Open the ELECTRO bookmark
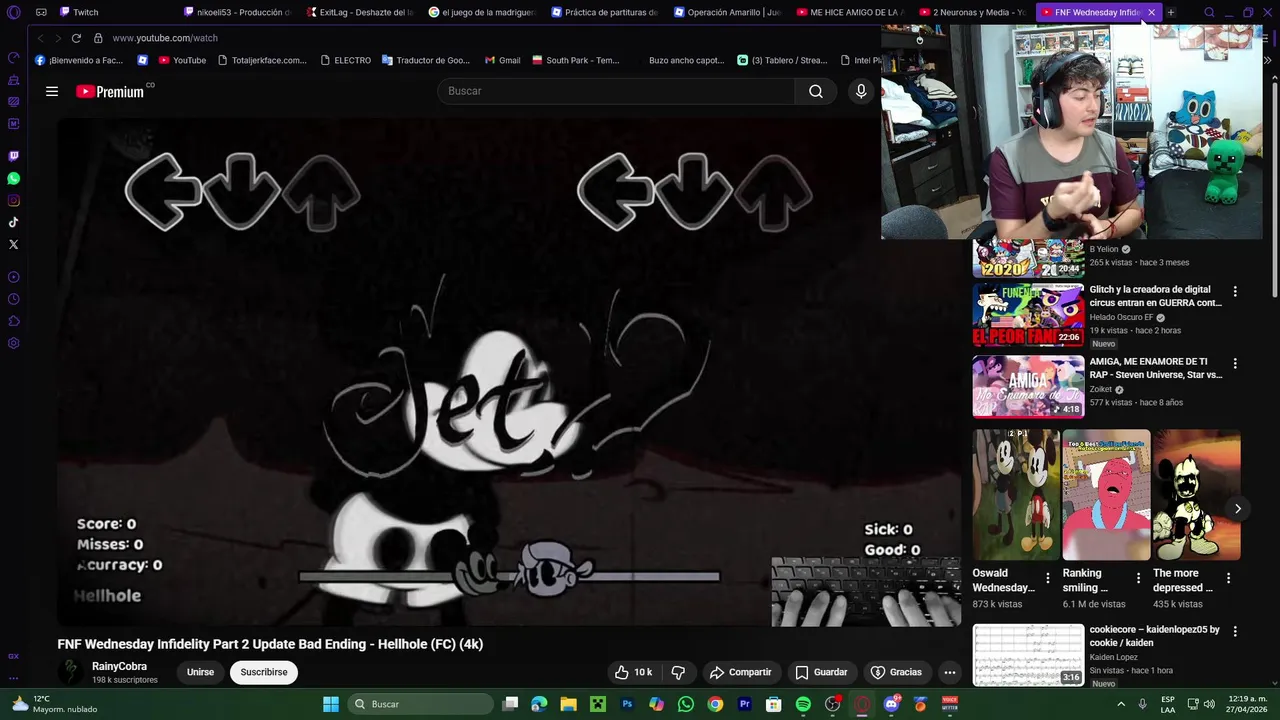1280x720 pixels. click(x=345, y=60)
